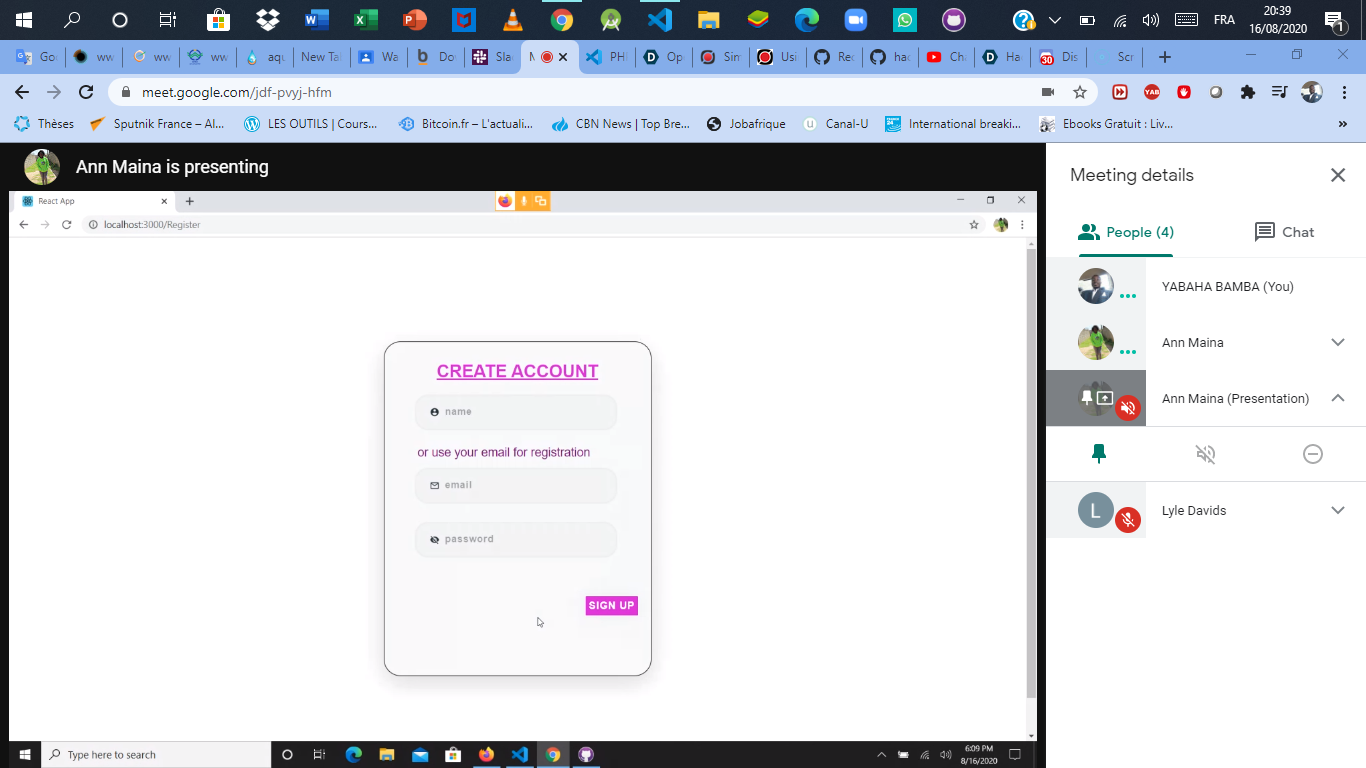Open Zoom from taskbar

click(x=855, y=19)
